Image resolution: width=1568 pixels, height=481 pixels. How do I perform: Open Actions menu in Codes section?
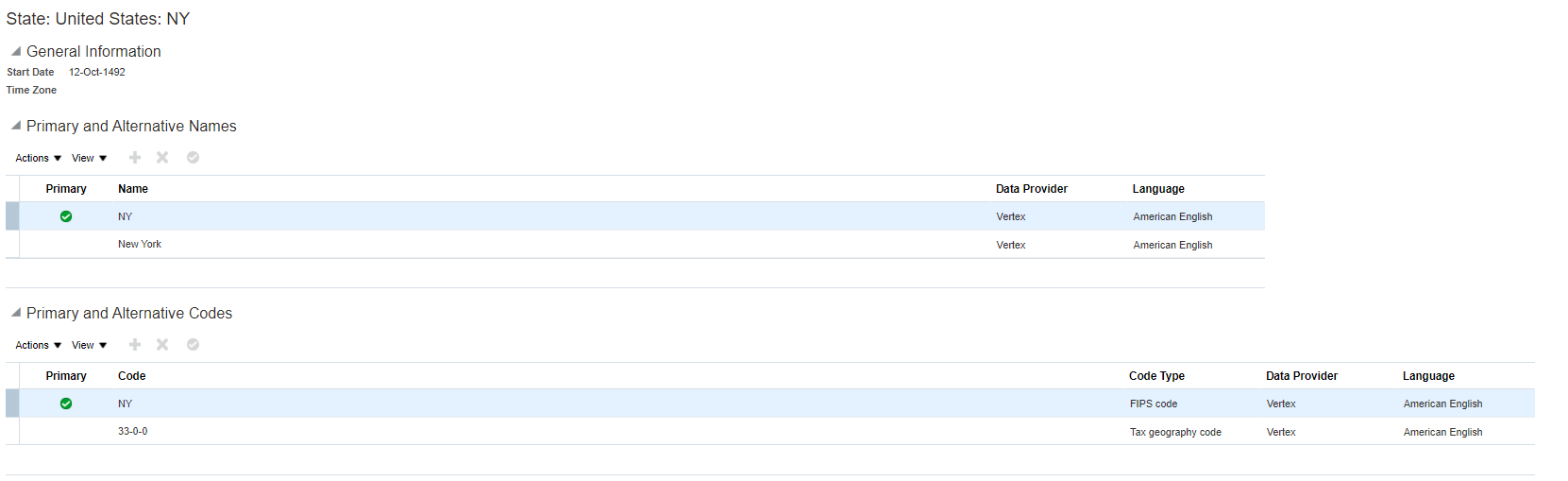(39, 345)
